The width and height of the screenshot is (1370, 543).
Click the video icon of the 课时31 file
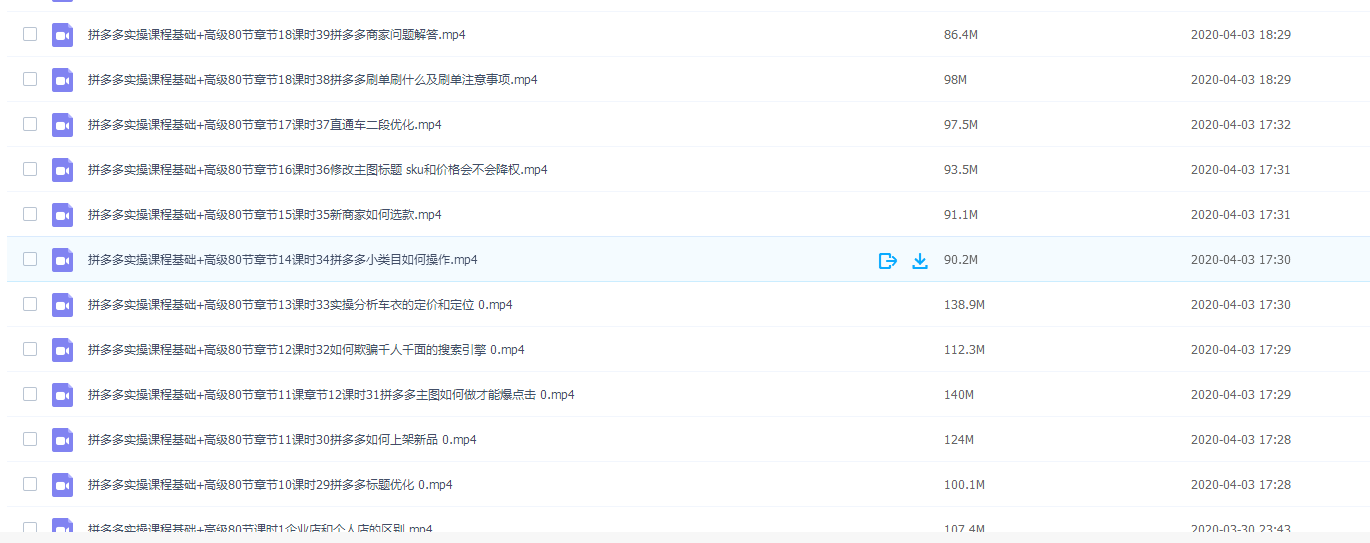click(x=63, y=395)
